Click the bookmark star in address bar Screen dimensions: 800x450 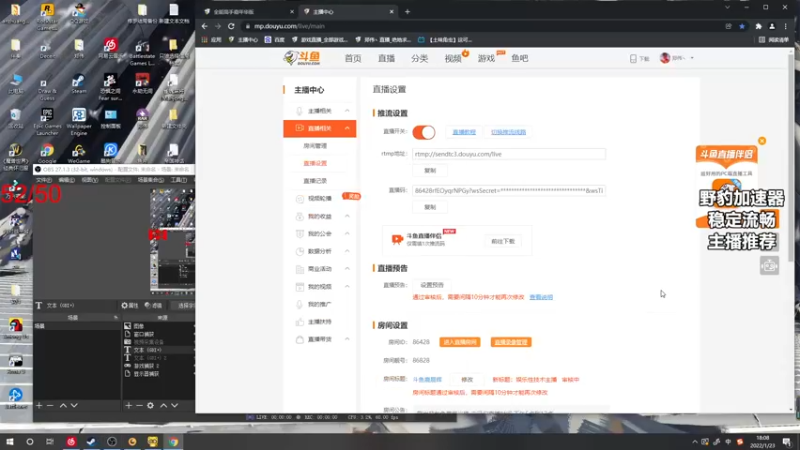pos(742,26)
